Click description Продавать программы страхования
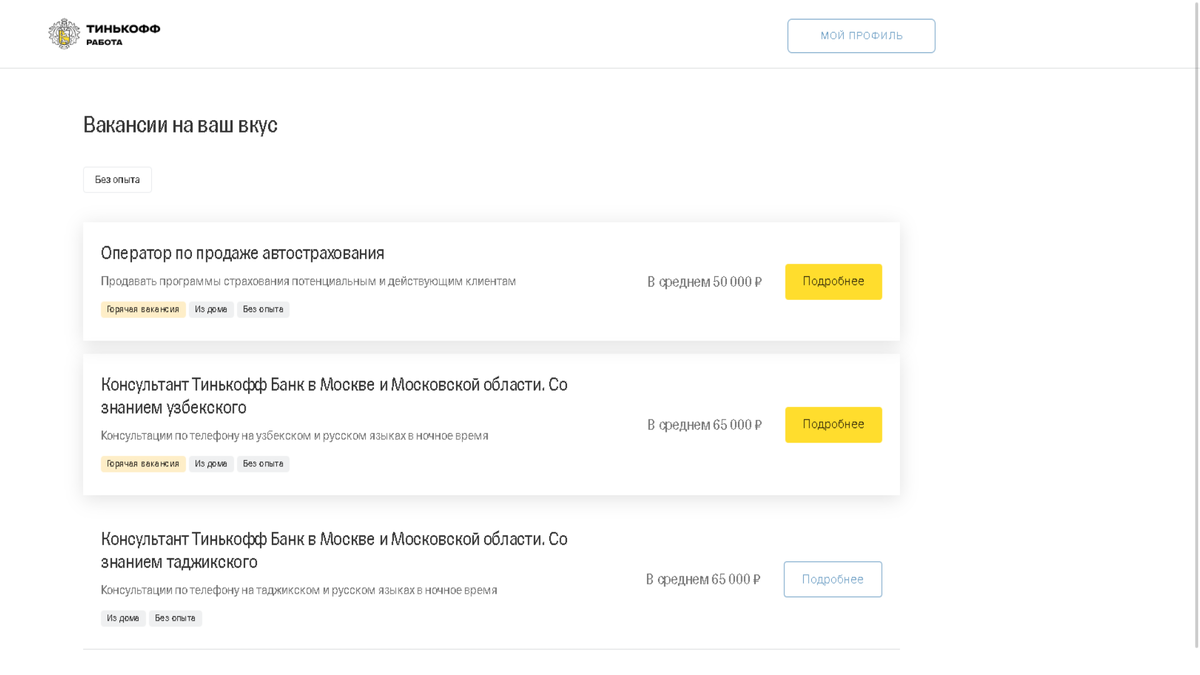 click(x=308, y=282)
